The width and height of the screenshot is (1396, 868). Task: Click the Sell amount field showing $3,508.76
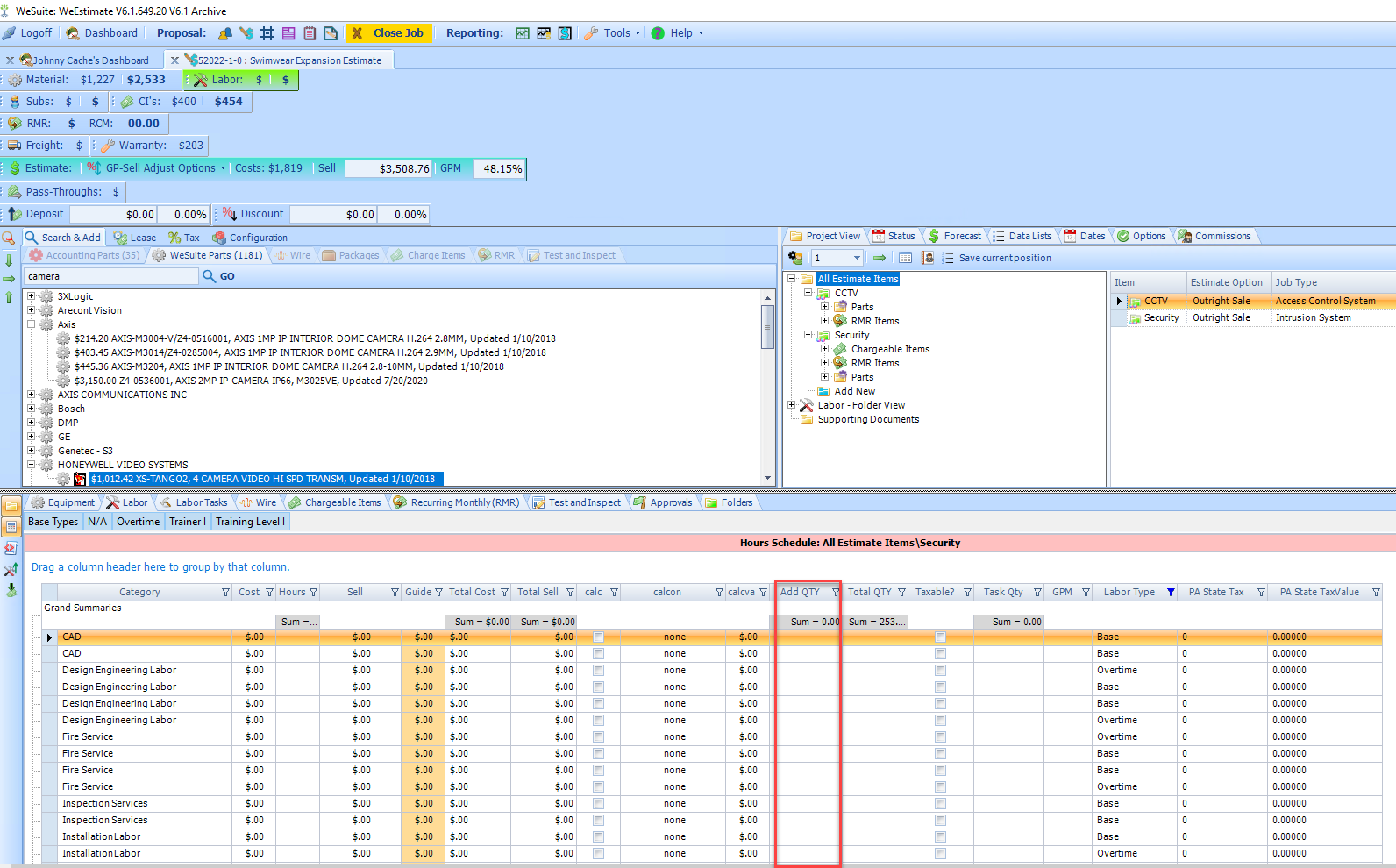coord(388,168)
